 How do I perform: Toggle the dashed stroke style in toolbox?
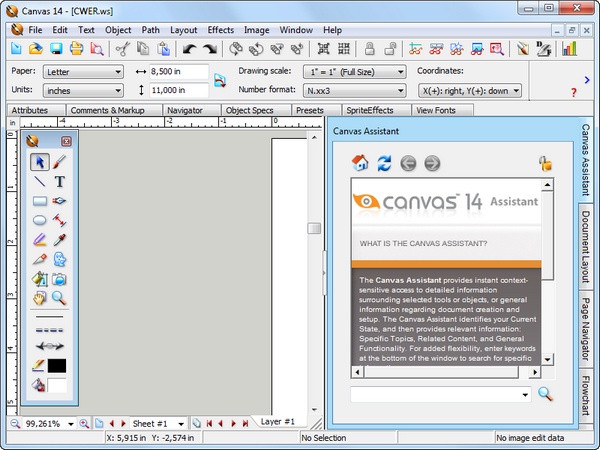click(x=49, y=330)
